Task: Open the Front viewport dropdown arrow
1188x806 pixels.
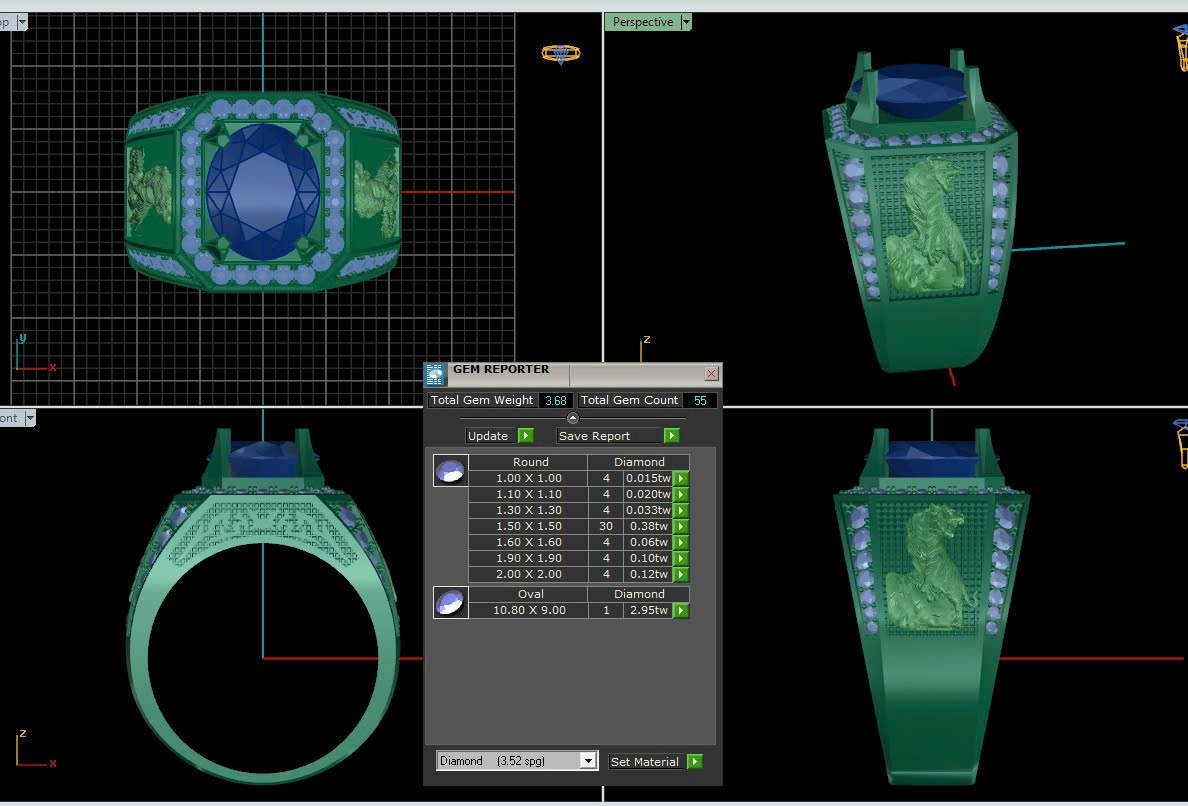Action: 30,418
